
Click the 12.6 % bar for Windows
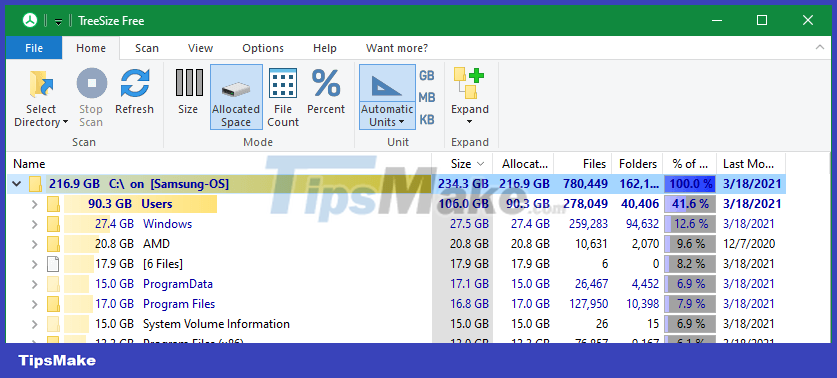click(690, 224)
